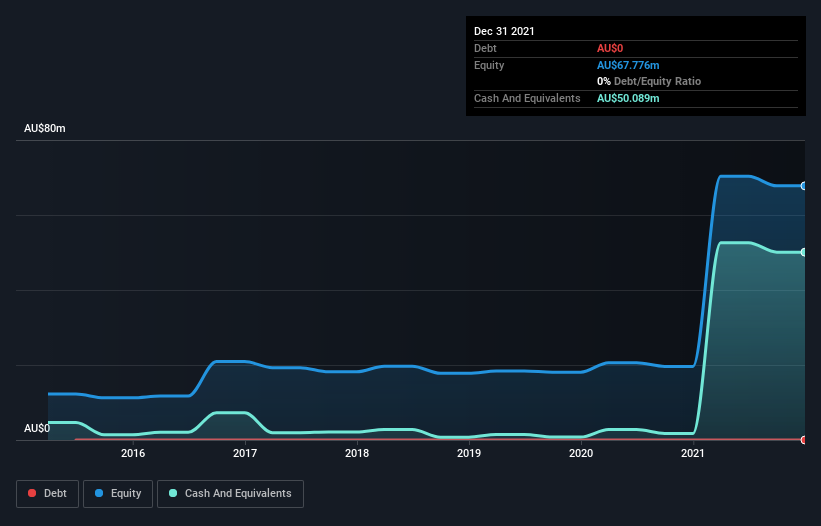The height and width of the screenshot is (526, 821).
Task: Click the AU$67.776m equity value
Action: 628,65
